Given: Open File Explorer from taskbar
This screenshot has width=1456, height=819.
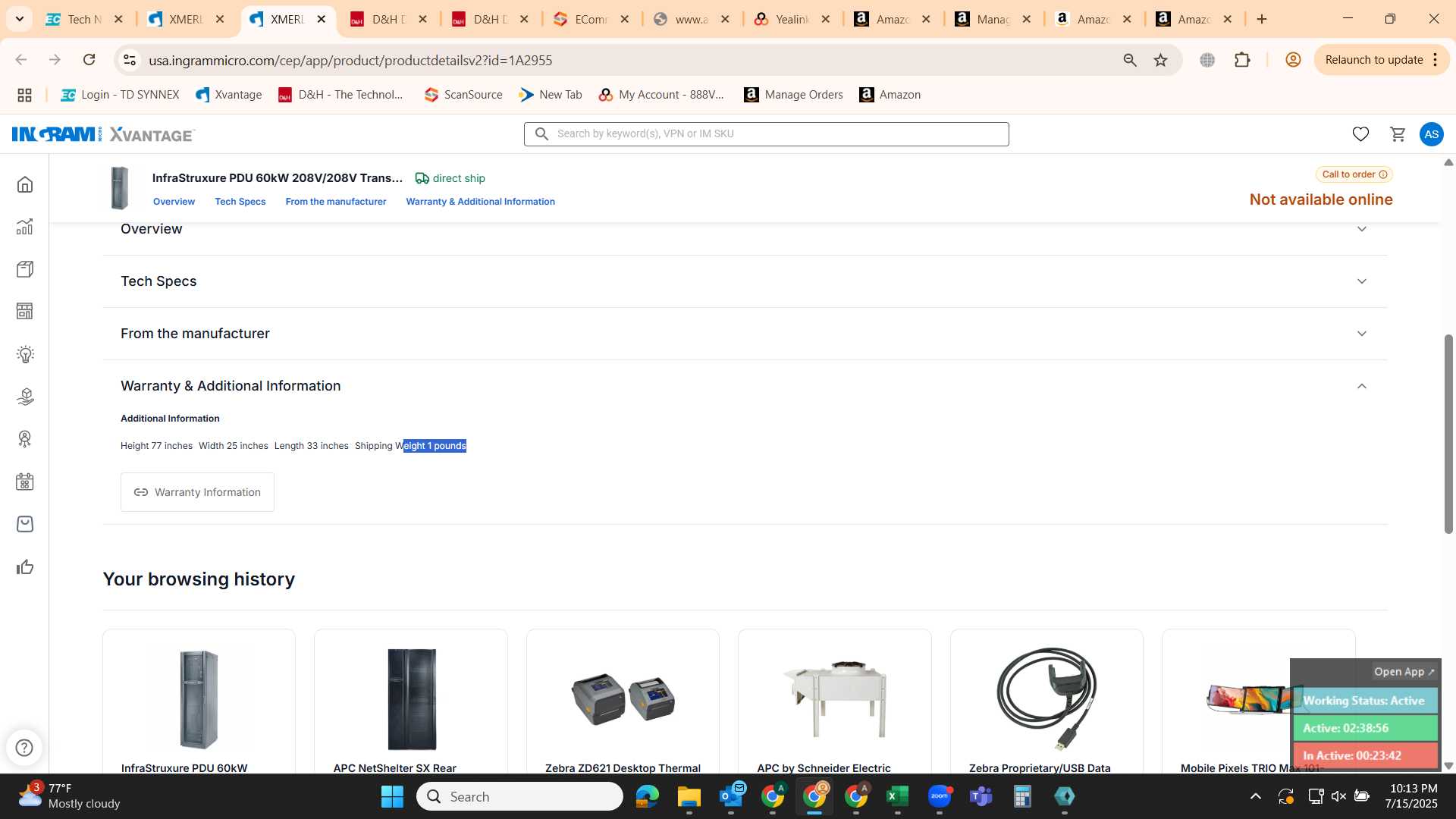Looking at the screenshot, I should click(689, 797).
